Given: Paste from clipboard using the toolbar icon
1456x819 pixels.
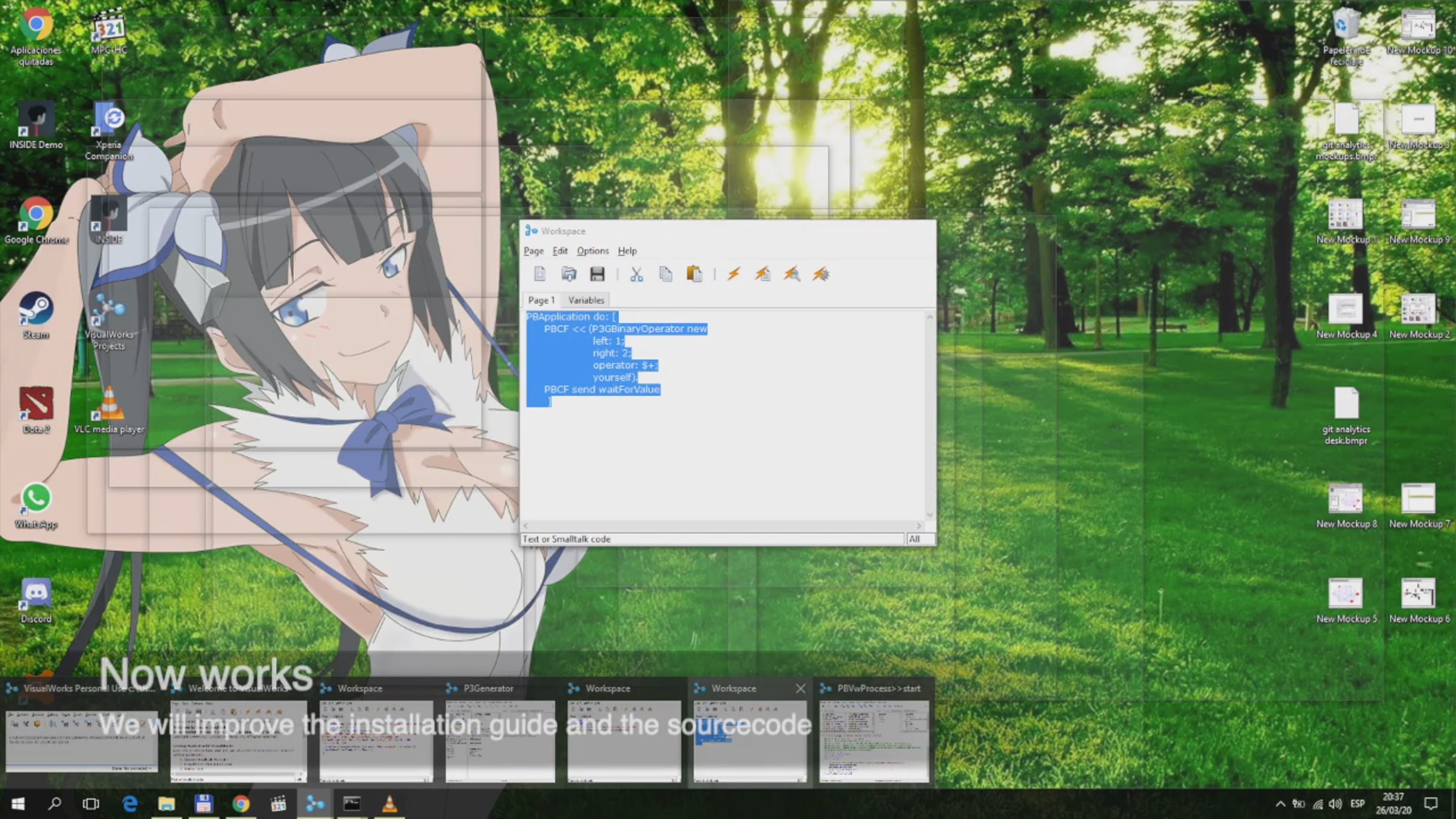Looking at the screenshot, I should click(x=694, y=274).
